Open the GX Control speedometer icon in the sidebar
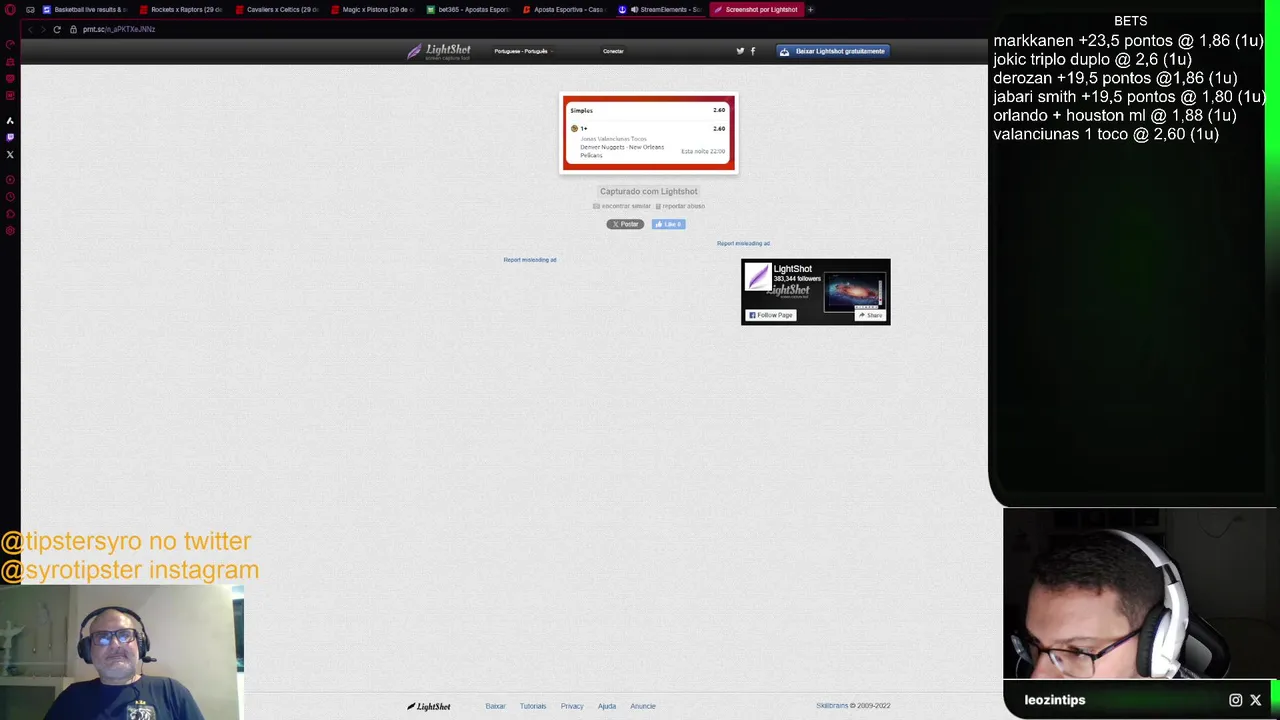This screenshot has width=1280, height=720. tap(10, 45)
